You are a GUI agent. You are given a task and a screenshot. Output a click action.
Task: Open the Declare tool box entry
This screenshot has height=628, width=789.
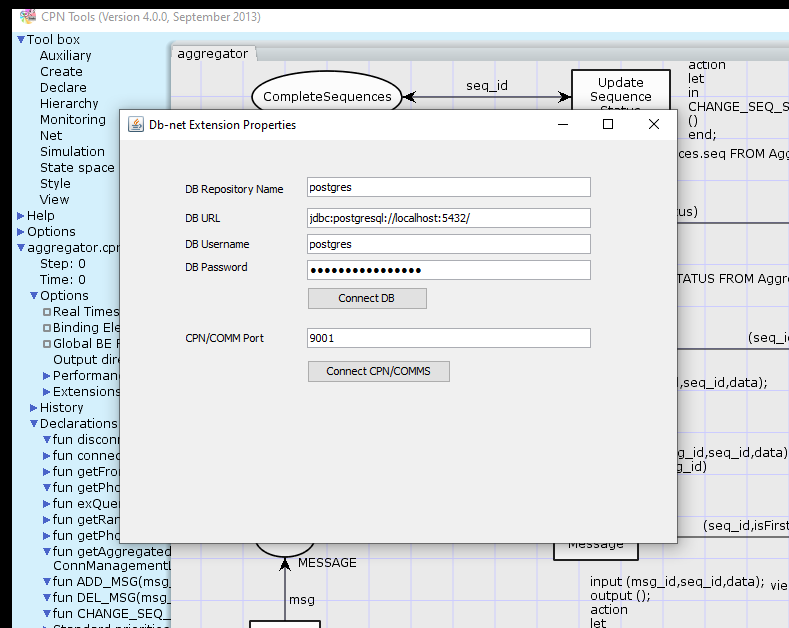[63, 88]
